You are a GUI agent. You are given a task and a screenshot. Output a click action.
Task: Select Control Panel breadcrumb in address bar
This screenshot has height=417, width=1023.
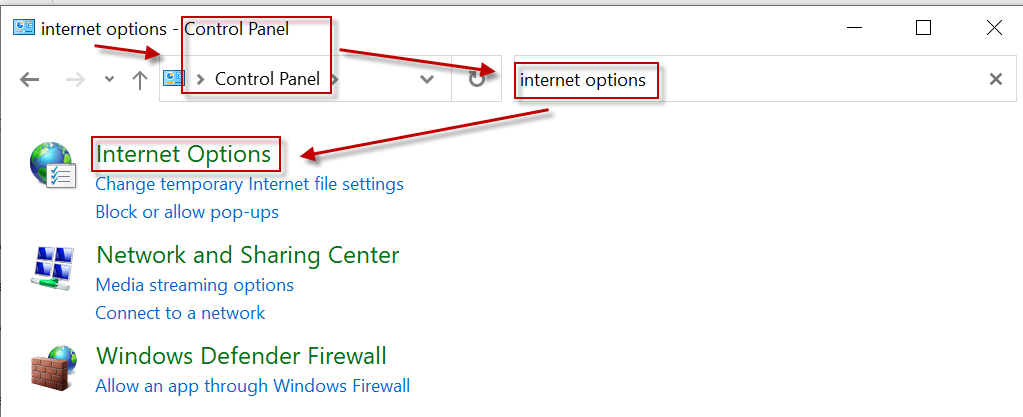click(267, 79)
